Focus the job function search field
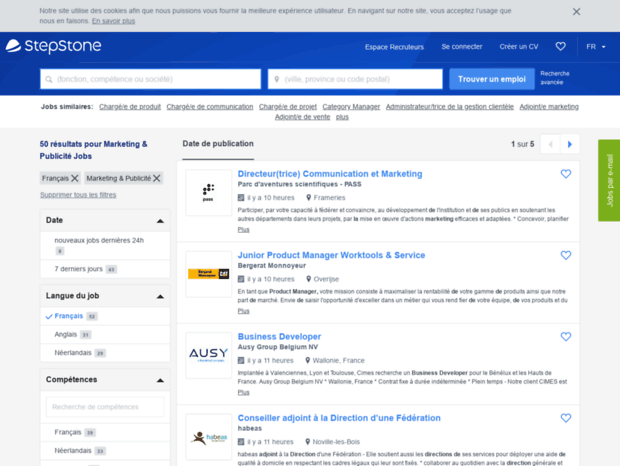620x466 pixels. (x=150, y=79)
